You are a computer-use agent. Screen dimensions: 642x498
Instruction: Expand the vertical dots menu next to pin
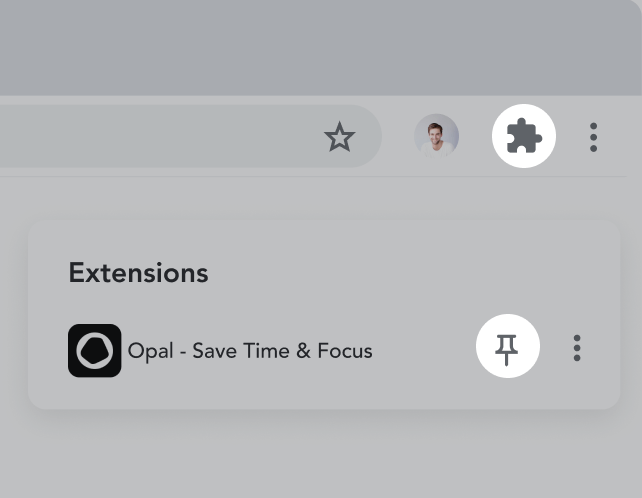tap(577, 348)
